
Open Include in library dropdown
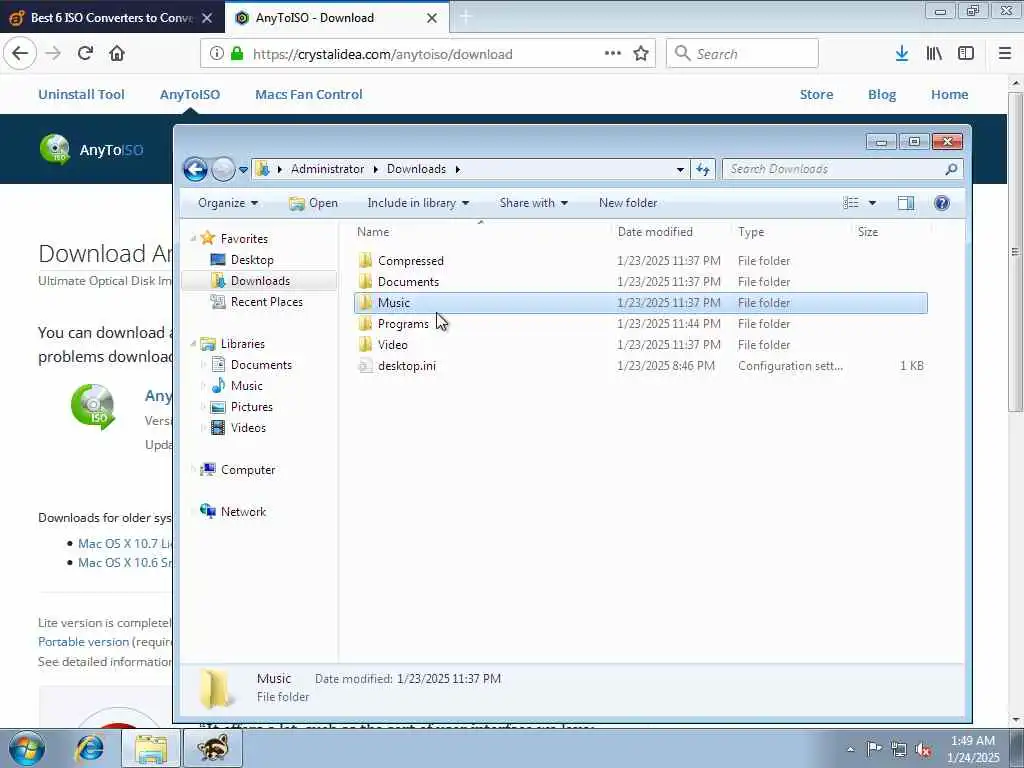pos(418,203)
